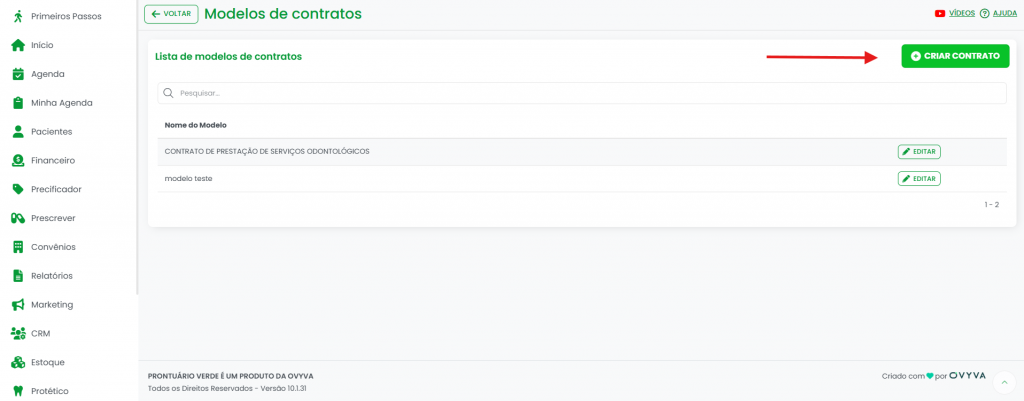This screenshot has width=1024, height=401.
Task: Click the Marketing megaphone icon
Action: (x=17, y=304)
